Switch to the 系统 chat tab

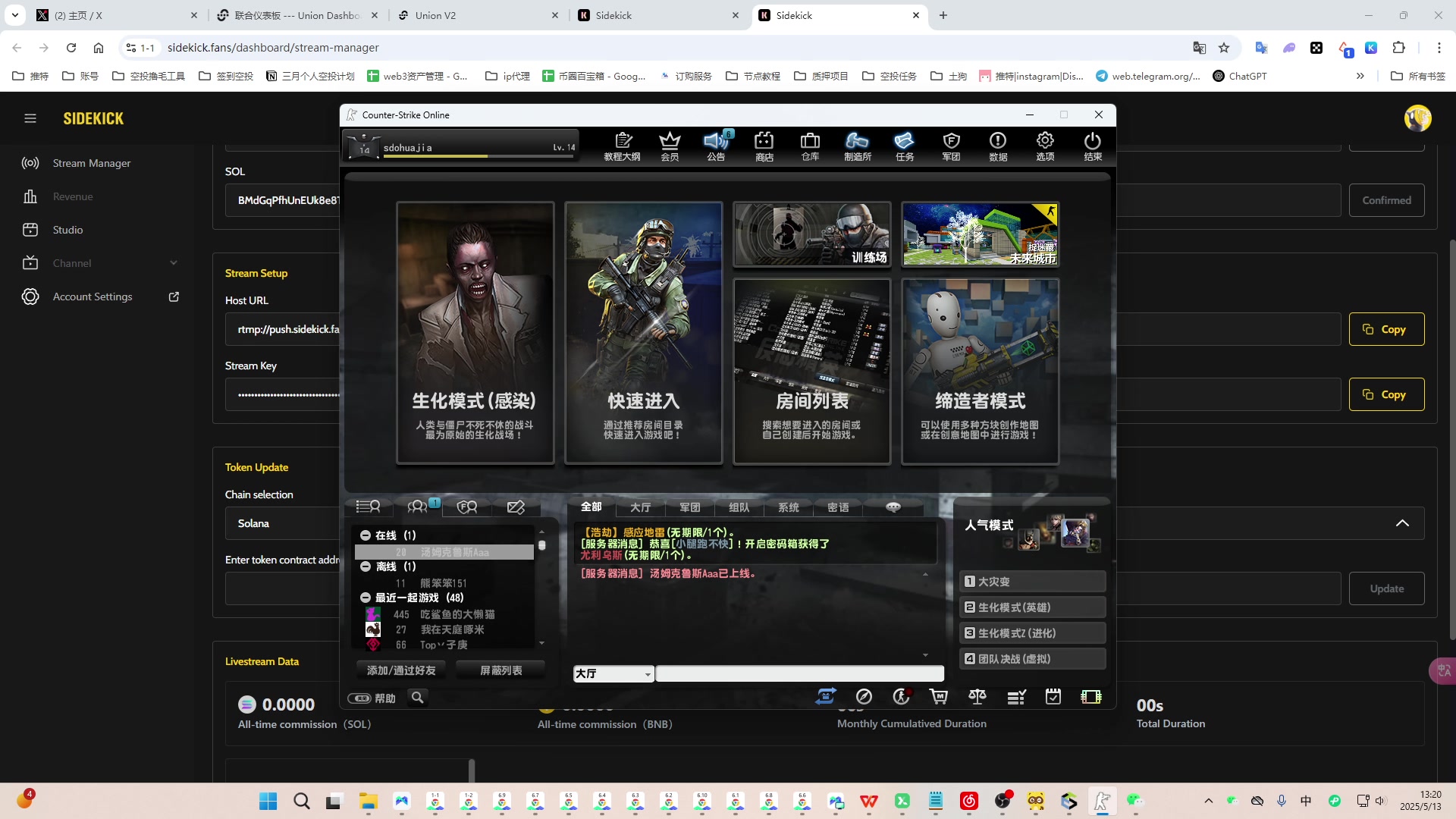[x=788, y=507]
